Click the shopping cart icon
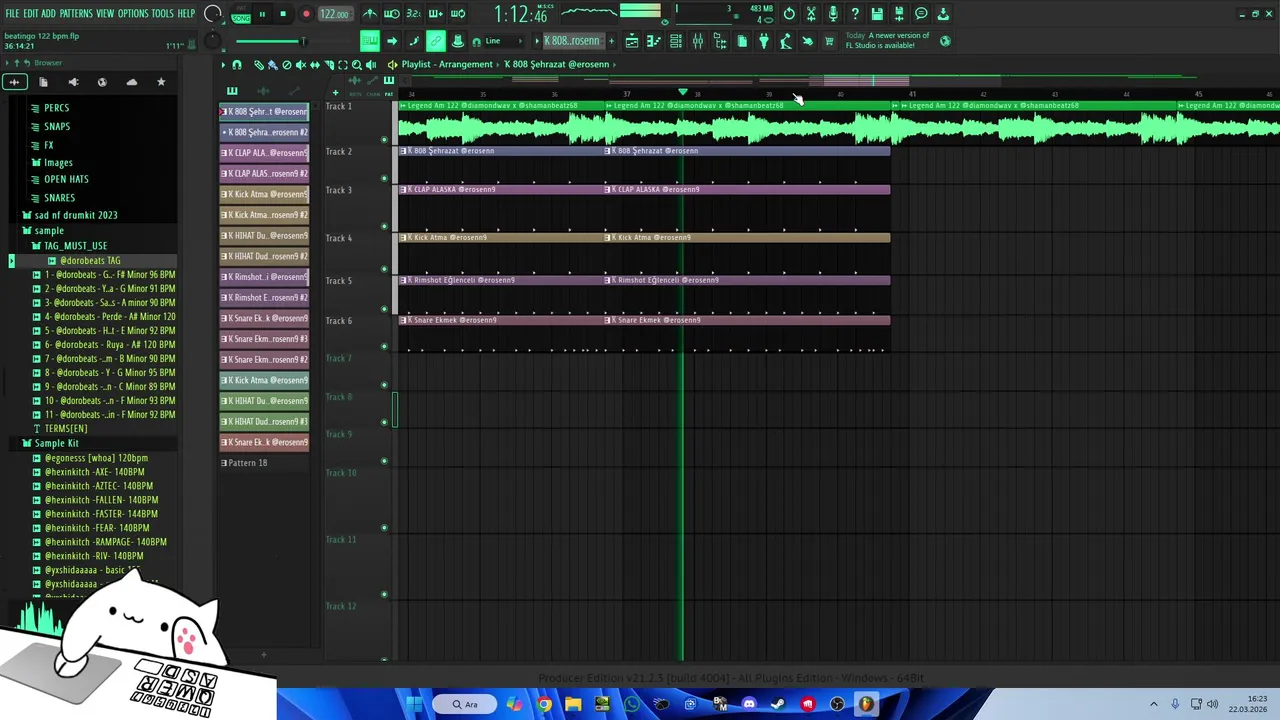This screenshot has height=720, width=1280. tap(829, 41)
